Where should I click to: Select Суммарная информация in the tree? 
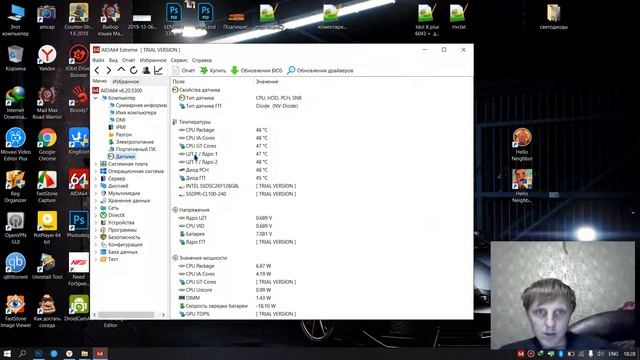click(138, 105)
